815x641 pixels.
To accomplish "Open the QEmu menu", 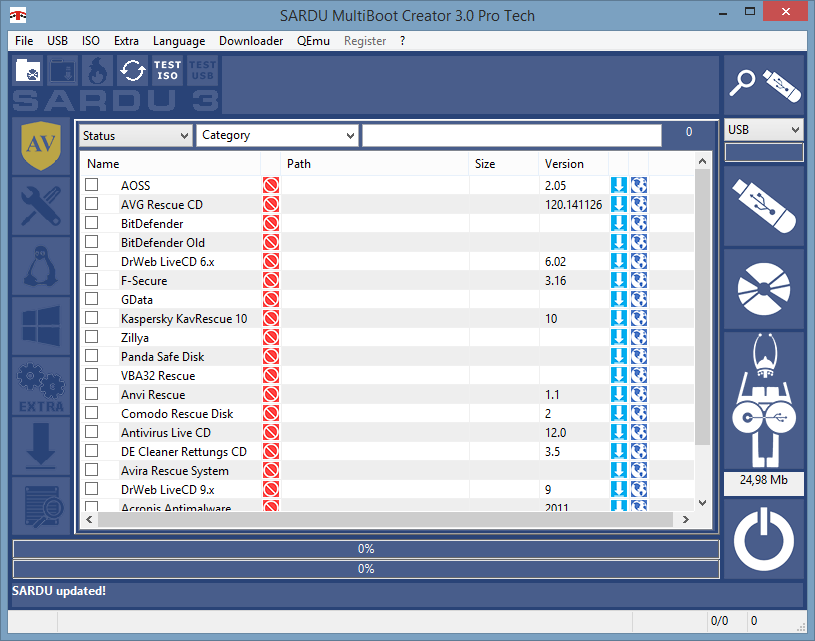I will [313, 41].
